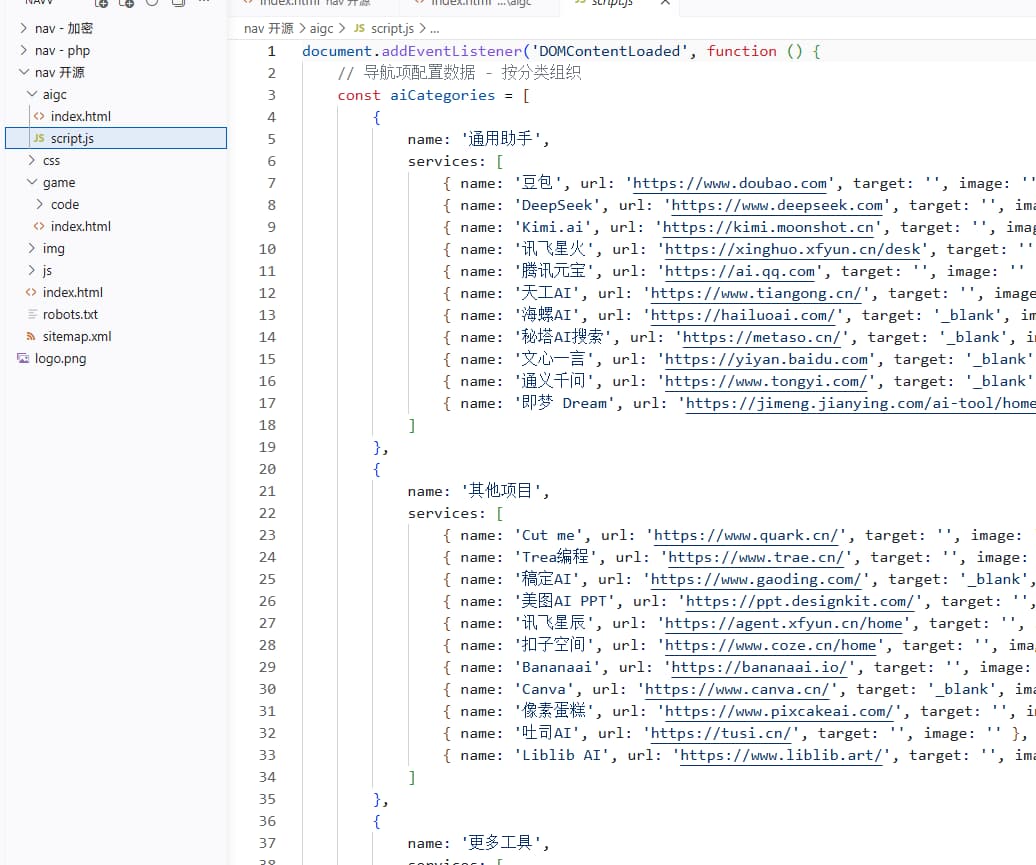Switch to the script.js tab
The image size is (1036, 865).
point(612,3)
